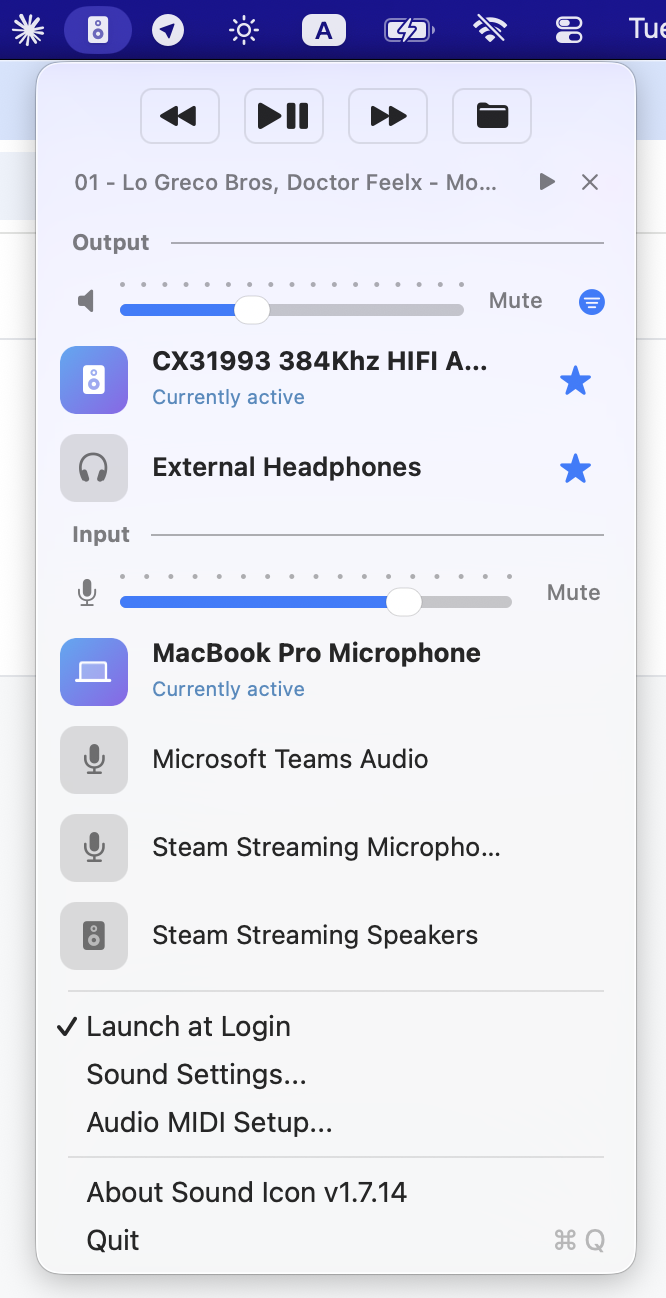Select MacBook Pro Microphone laptop icon

tap(94, 672)
